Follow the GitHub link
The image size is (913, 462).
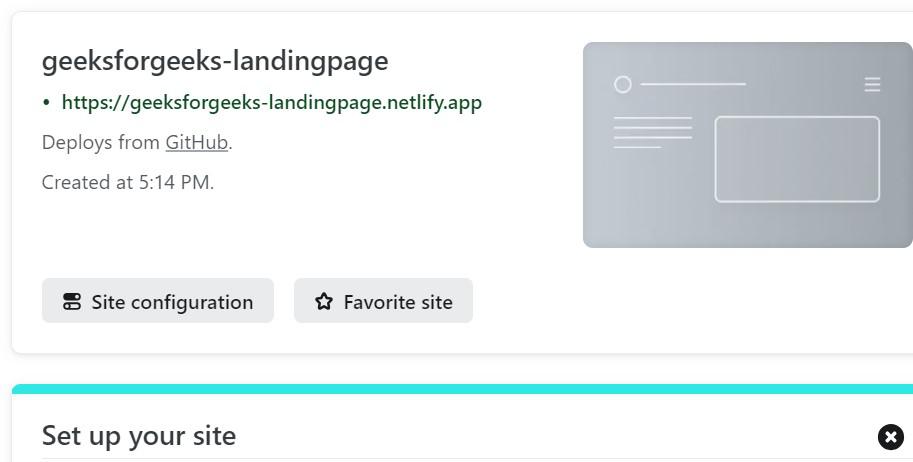tap(196, 142)
